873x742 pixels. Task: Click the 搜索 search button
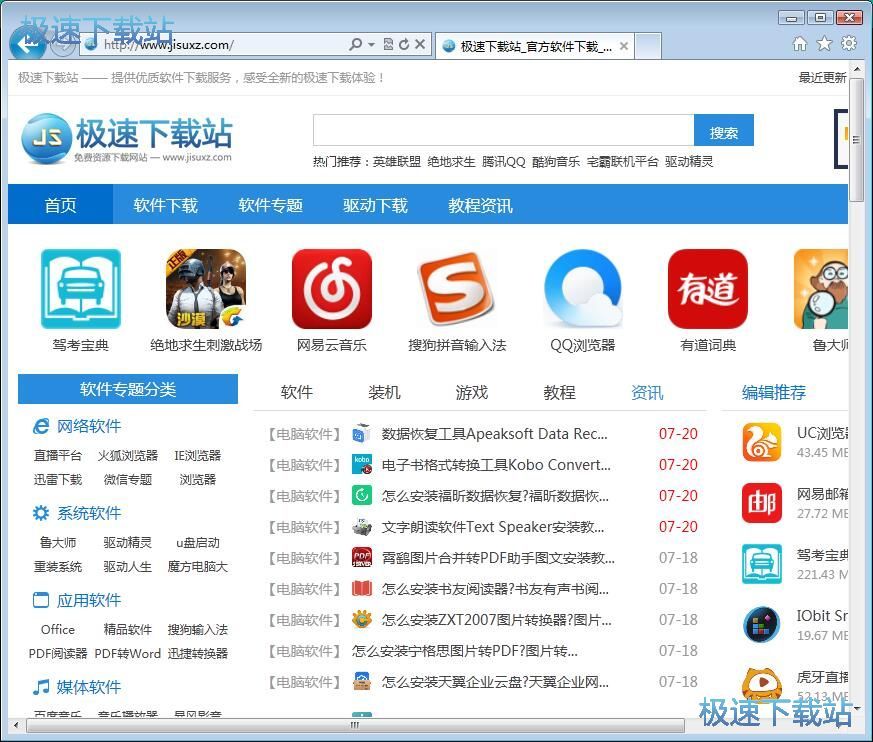[x=724, y=131]
